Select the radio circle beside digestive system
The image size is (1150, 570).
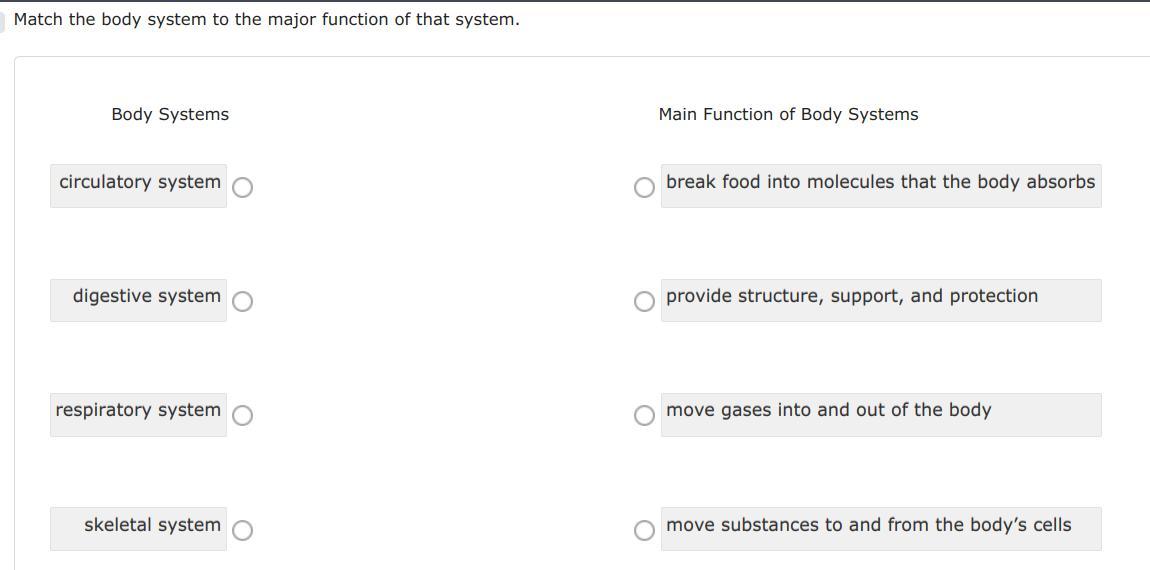(x=242, y=301)
